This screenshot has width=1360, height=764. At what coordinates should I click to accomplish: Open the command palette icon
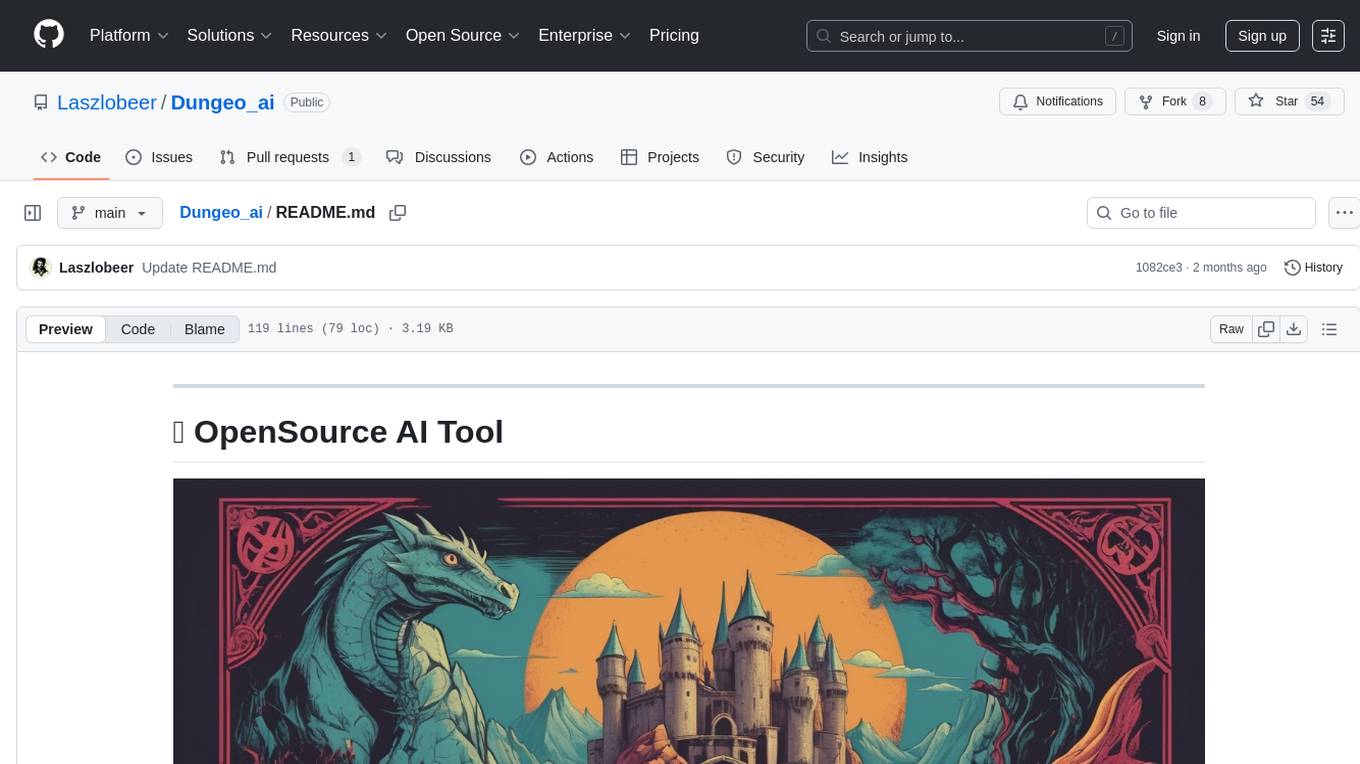click(x=1328, y=35)
